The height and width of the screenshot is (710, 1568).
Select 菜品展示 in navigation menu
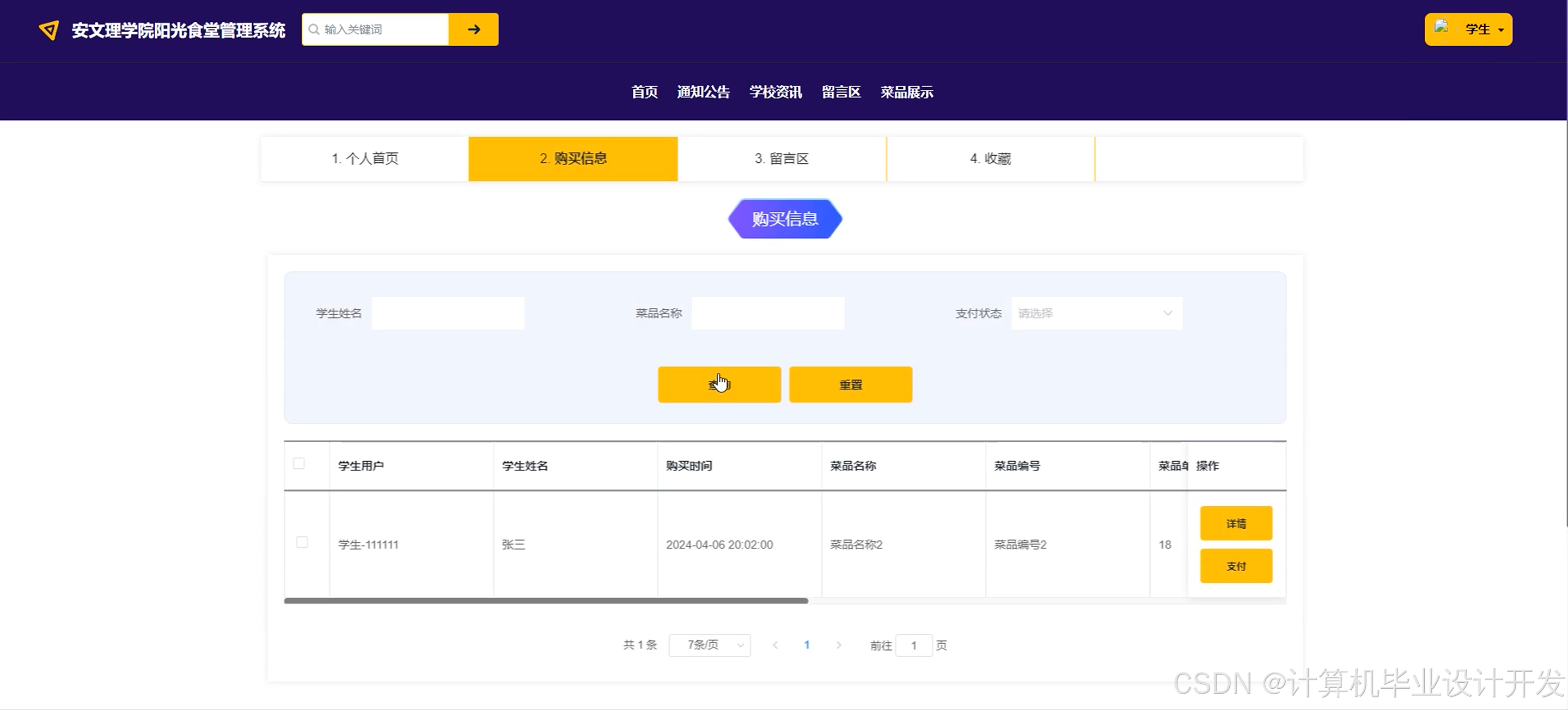pyautogui.click(x=906, y=92)
